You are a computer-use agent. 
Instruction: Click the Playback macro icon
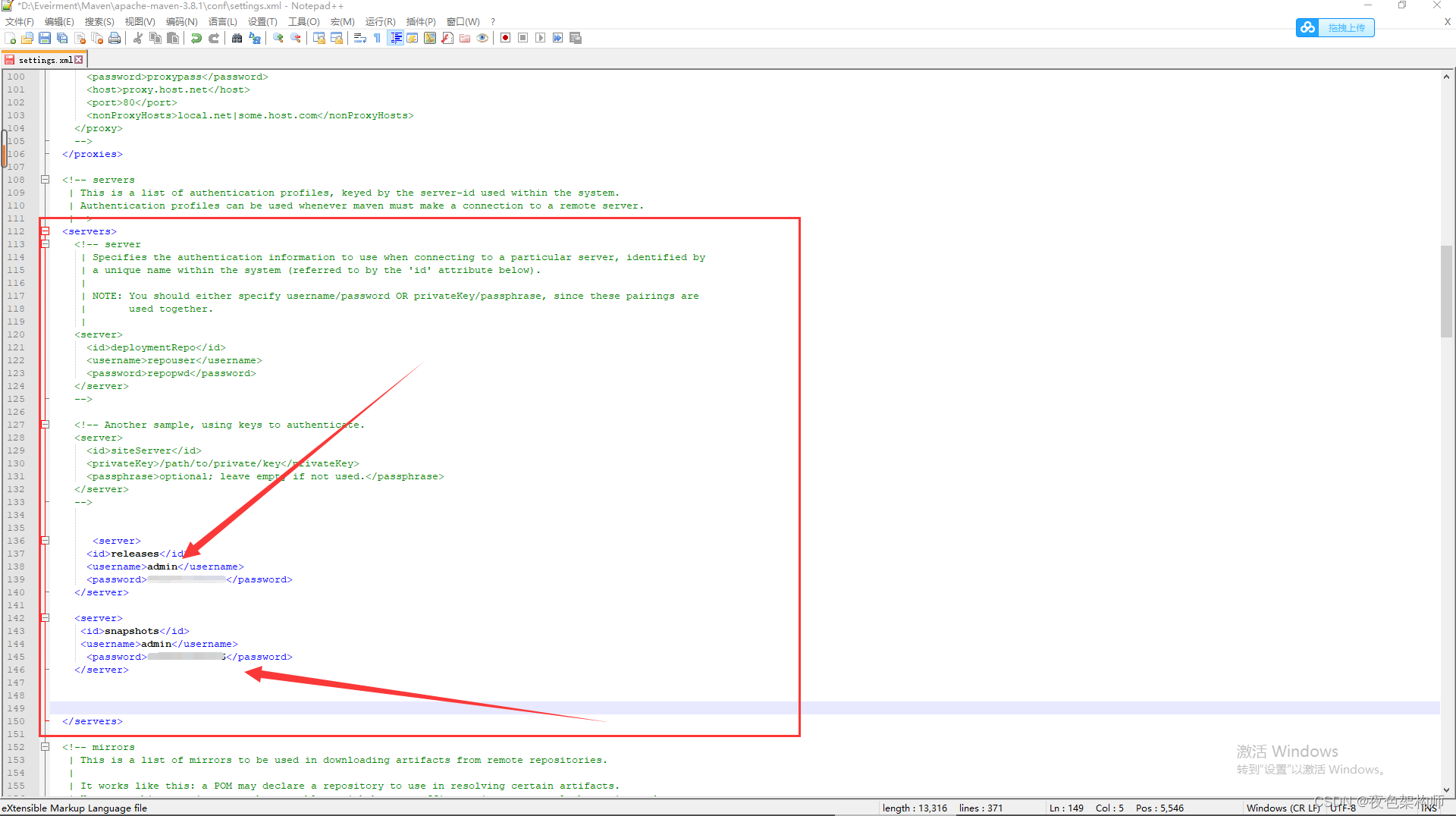pos(541,38)
